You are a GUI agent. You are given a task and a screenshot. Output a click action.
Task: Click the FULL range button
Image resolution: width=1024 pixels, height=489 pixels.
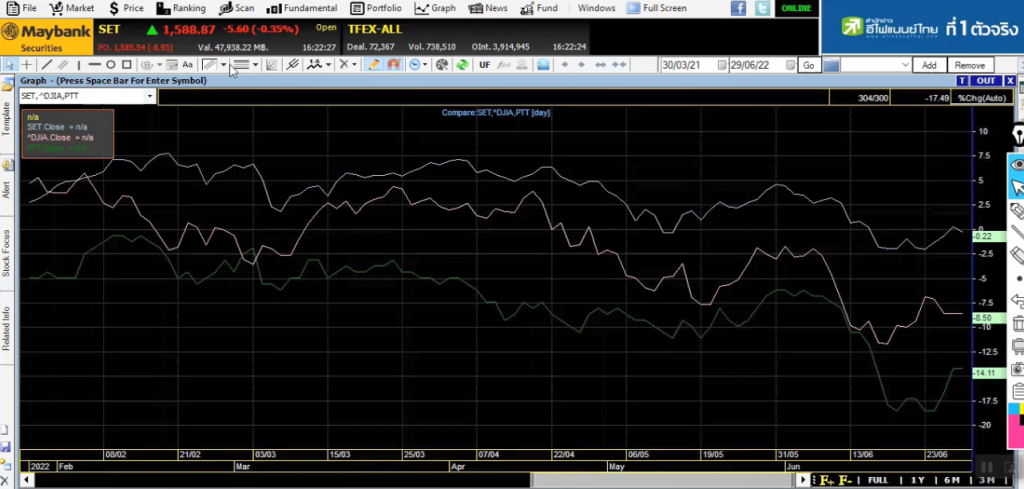point(878,481)
